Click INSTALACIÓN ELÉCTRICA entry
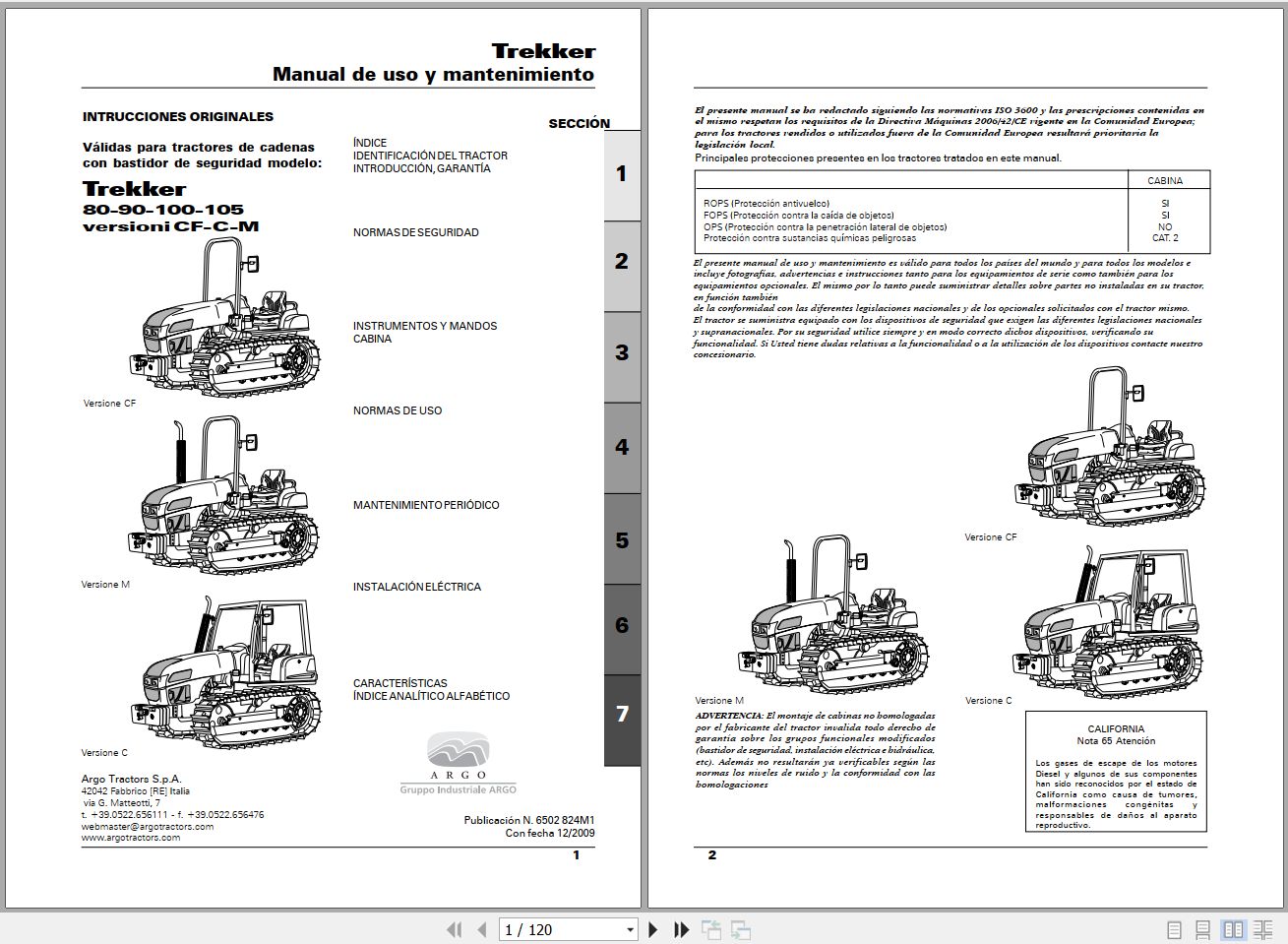1288x944 pixels. tap(417, 587)
